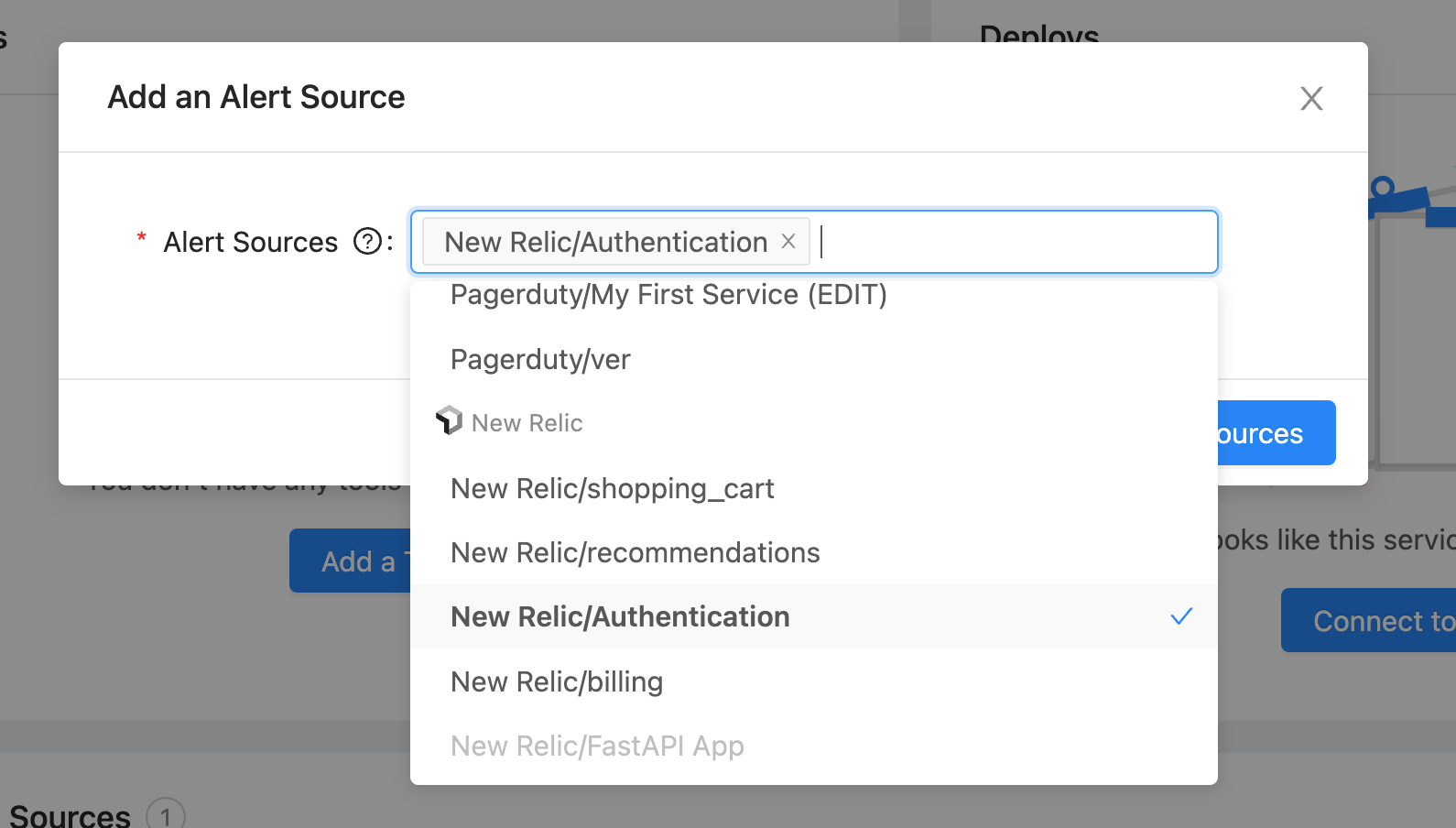This screenshot has width=1456, height=828.
Task: Pick the New Relic/recommendations option
Action: tap(635, 553)
